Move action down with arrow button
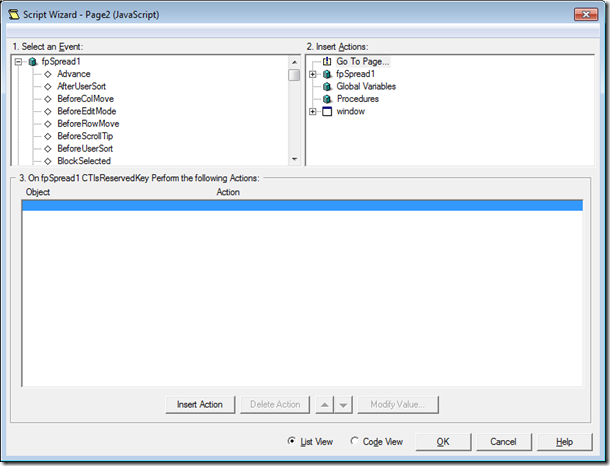Screen dimensions: 610x466 tap(343, 405)
